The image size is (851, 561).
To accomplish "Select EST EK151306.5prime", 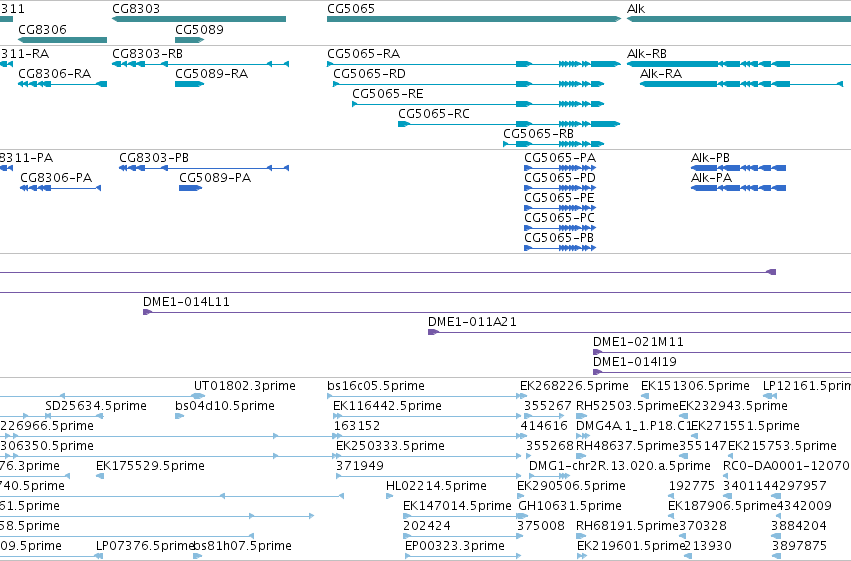I will click(x=695, y=386).
